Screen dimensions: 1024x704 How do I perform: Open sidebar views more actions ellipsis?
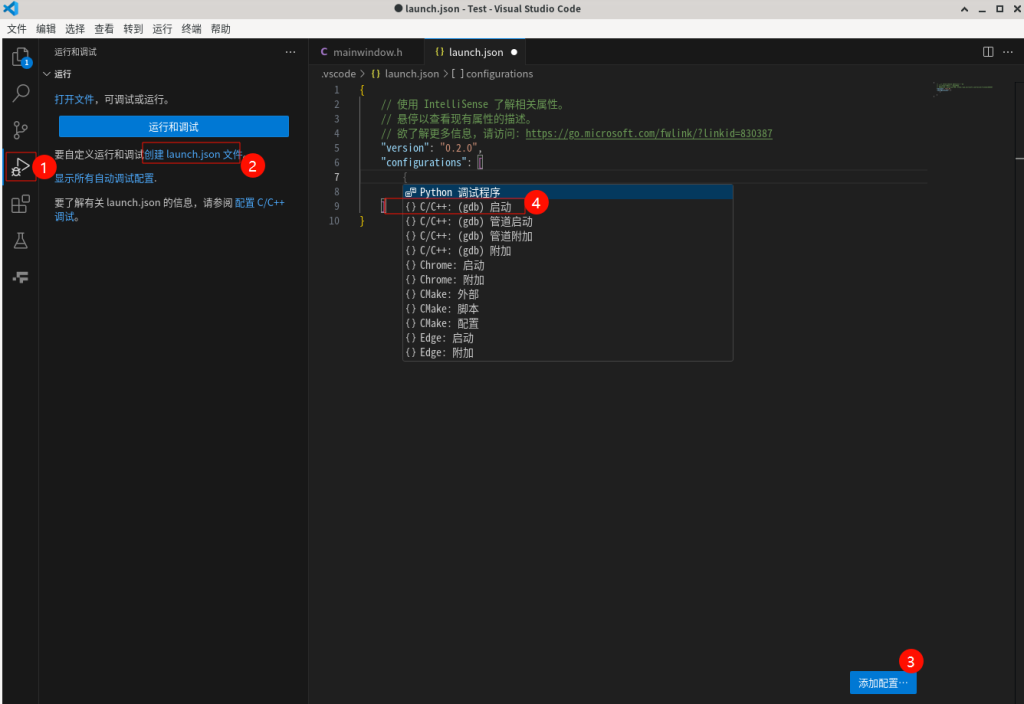(290, 52)
